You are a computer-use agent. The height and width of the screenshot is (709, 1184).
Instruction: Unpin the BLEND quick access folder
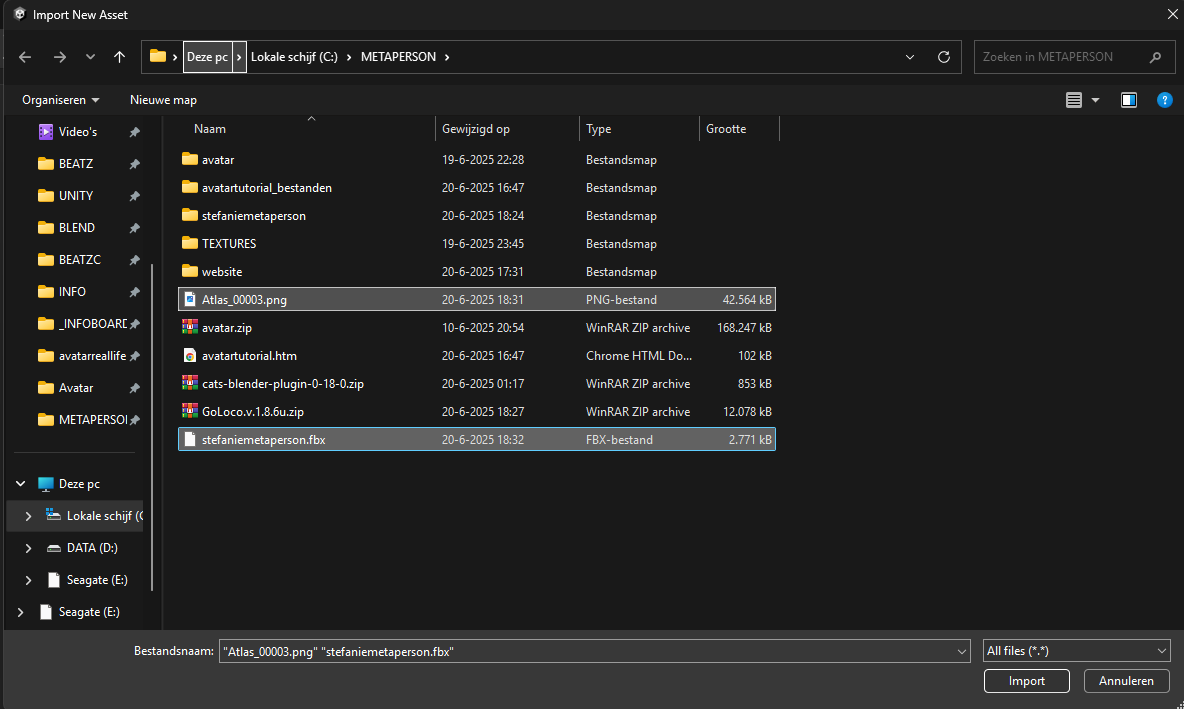(134, 228)
